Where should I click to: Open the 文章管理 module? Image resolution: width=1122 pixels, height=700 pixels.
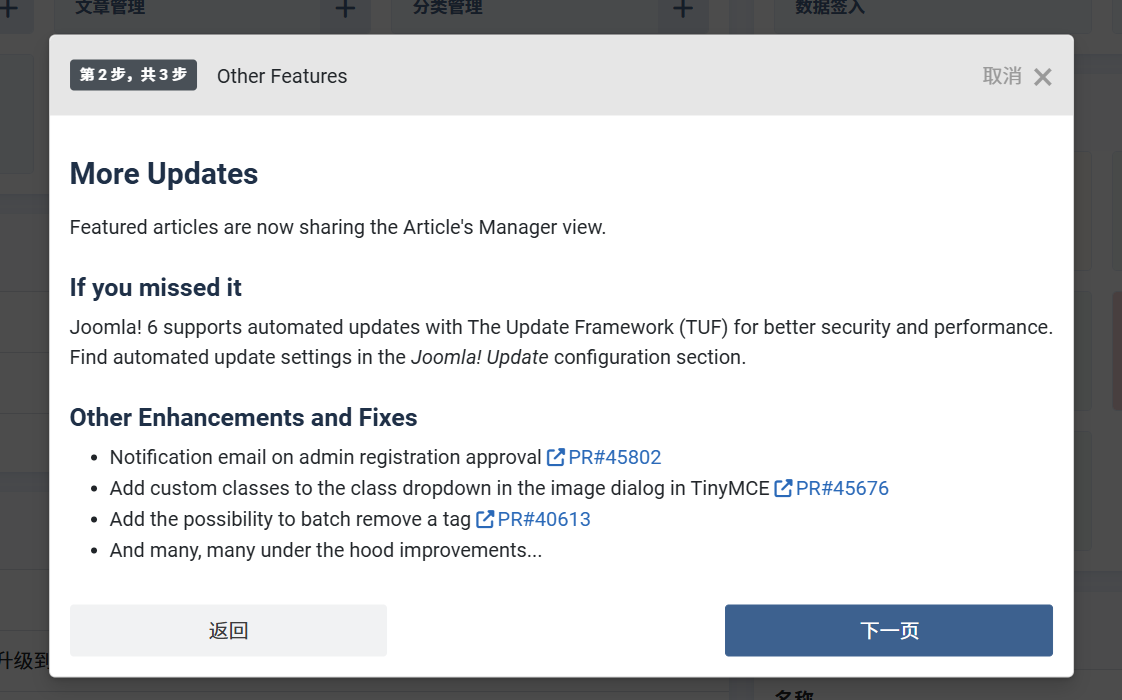tap(110, 8)
